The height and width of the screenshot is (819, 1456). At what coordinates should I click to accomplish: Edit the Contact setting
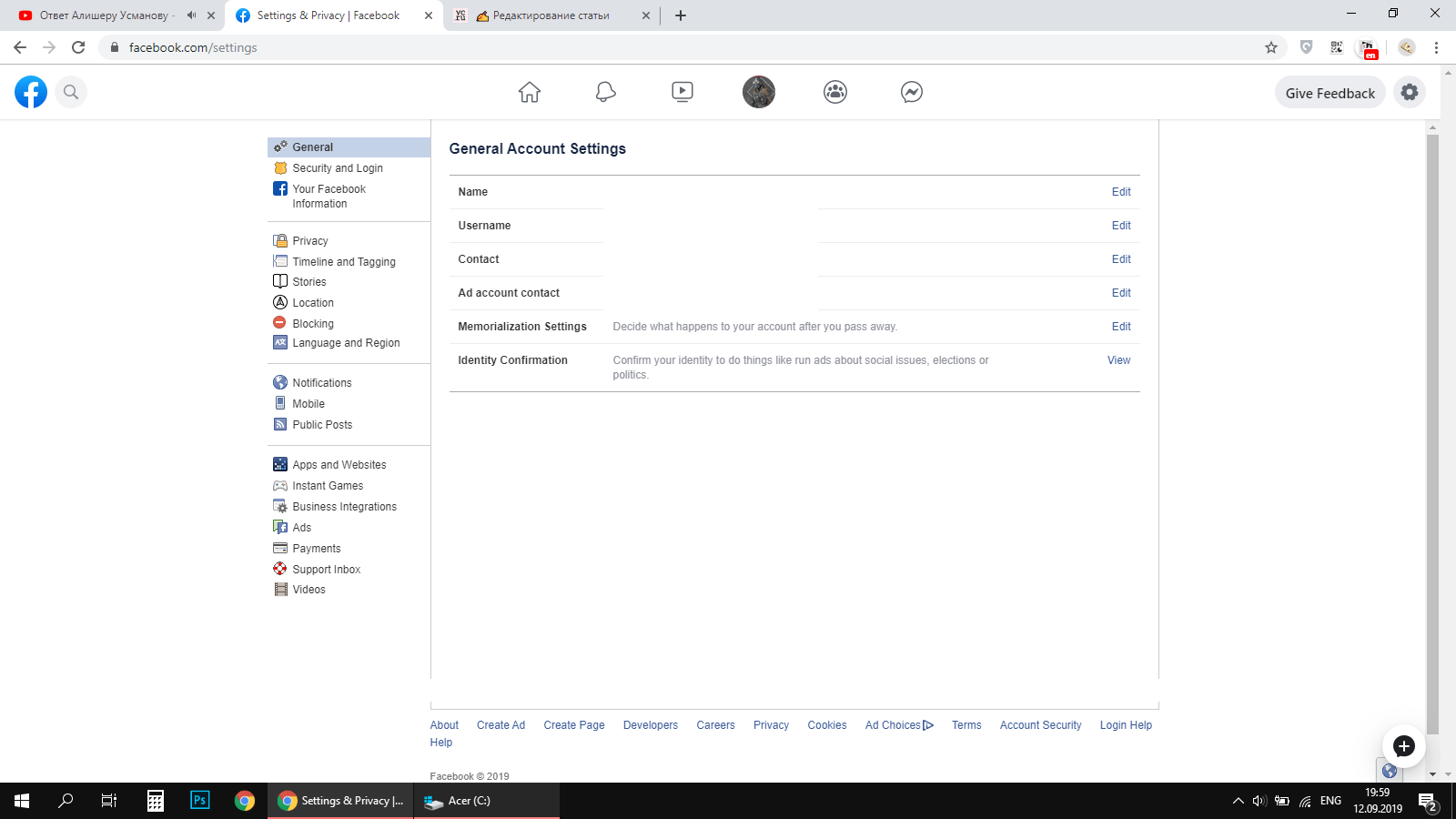tap(1121, 259)
